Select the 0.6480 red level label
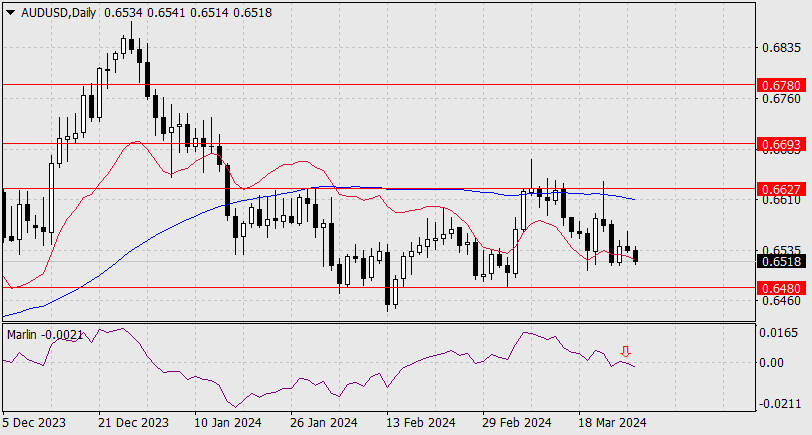Image resolution: width=812 pixels, height=435 pixels. [x=781, y=288]
